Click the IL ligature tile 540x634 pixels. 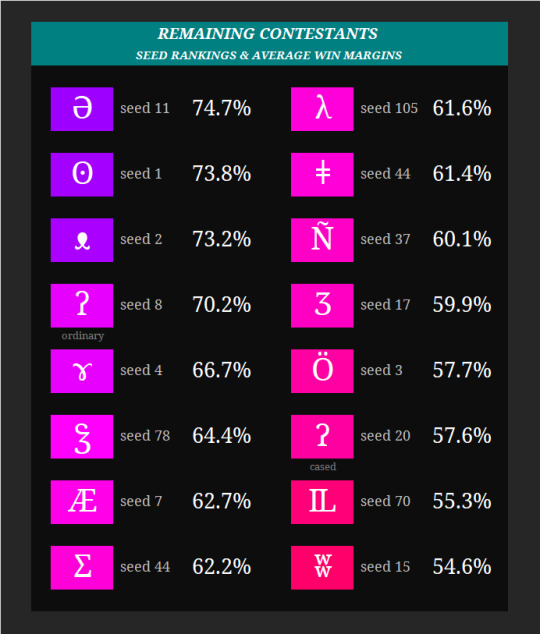322,502
